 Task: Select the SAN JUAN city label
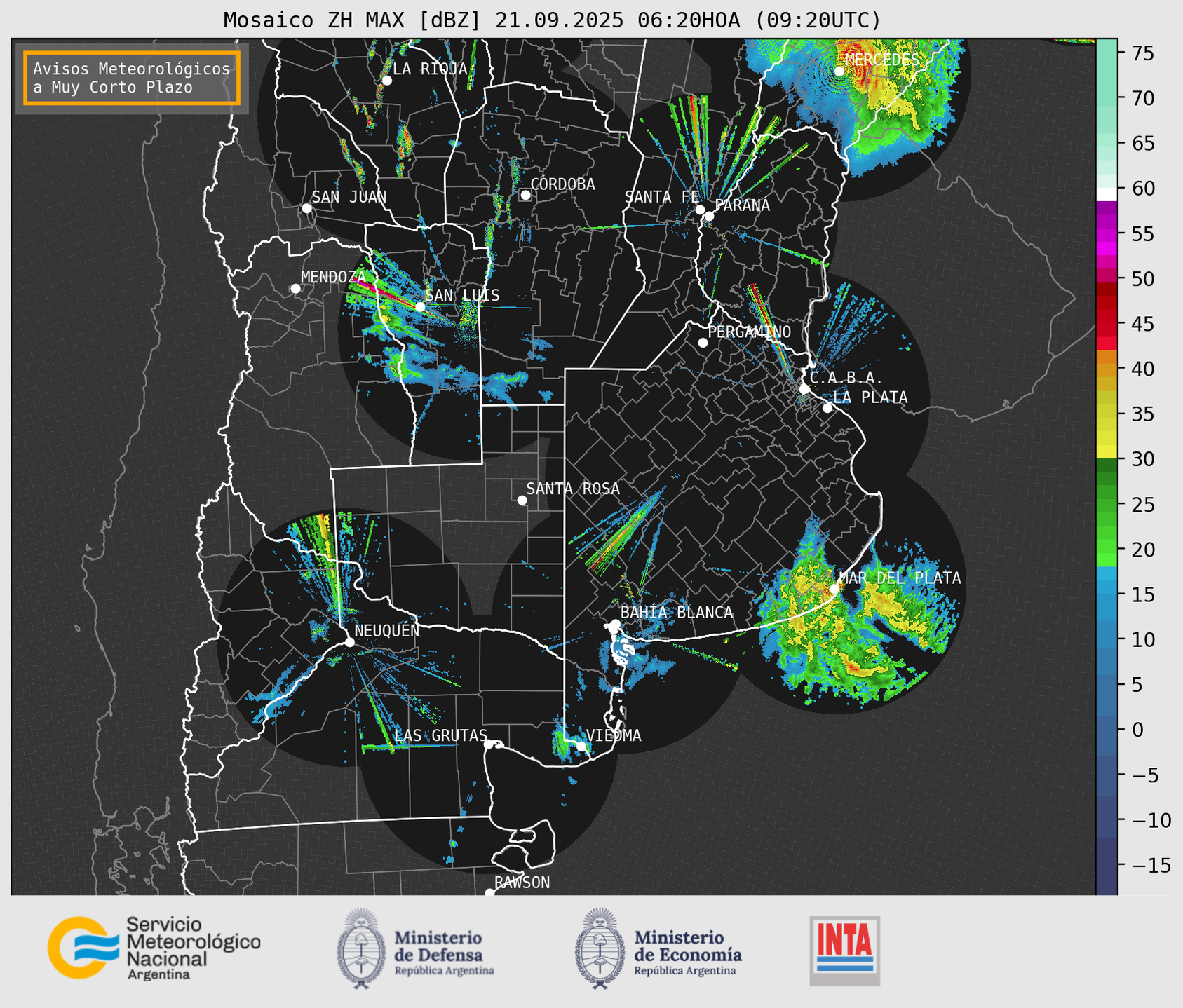tap(349, 197)
